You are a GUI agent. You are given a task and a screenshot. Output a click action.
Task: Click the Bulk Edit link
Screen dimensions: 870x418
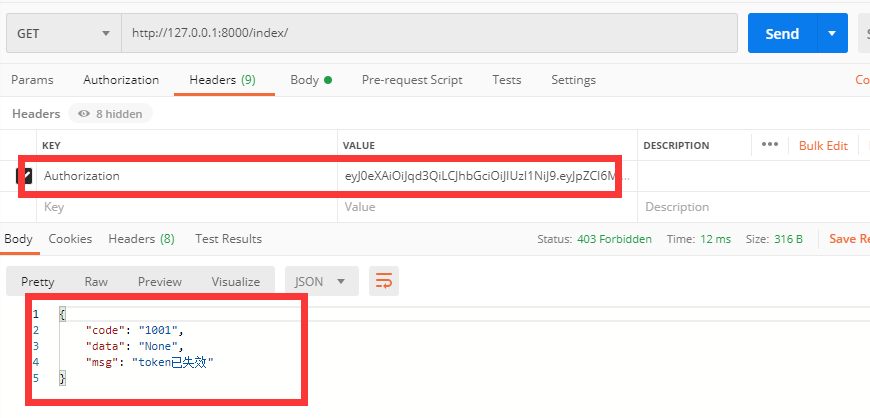[823, 146]
